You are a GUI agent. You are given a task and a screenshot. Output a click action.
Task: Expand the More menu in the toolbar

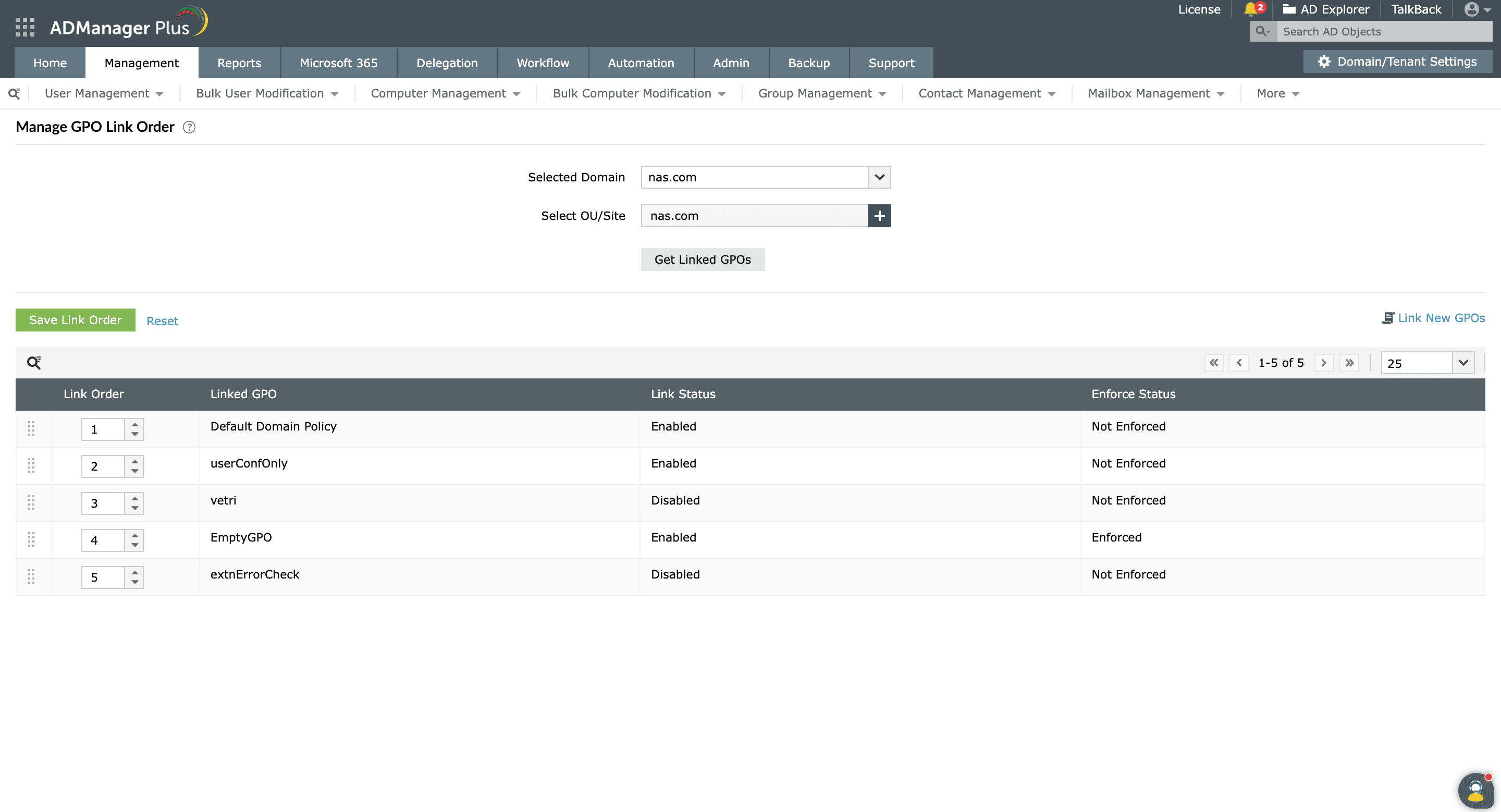(1277, 93)
